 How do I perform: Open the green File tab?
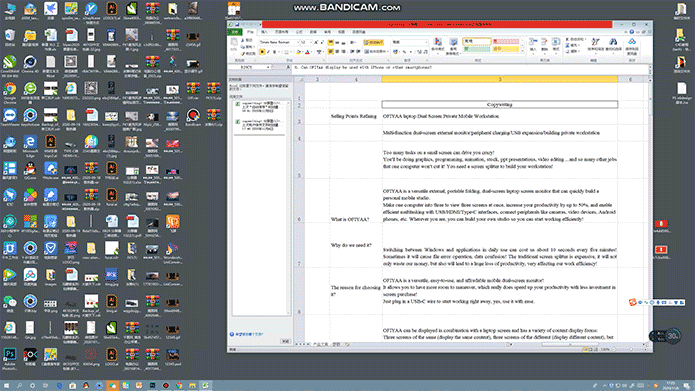coord(235,32)
